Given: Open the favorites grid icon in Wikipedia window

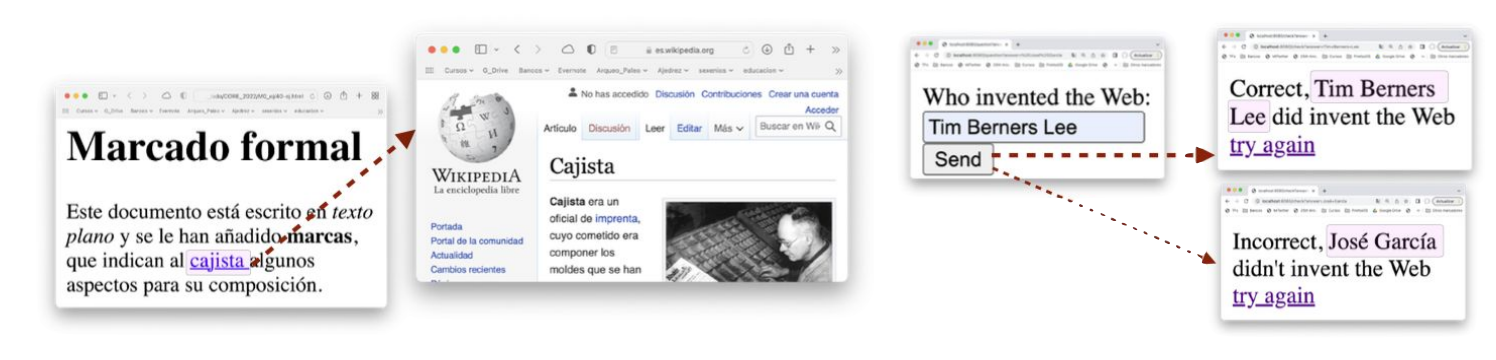Looking at the screenshot, I should pos(430,71).
